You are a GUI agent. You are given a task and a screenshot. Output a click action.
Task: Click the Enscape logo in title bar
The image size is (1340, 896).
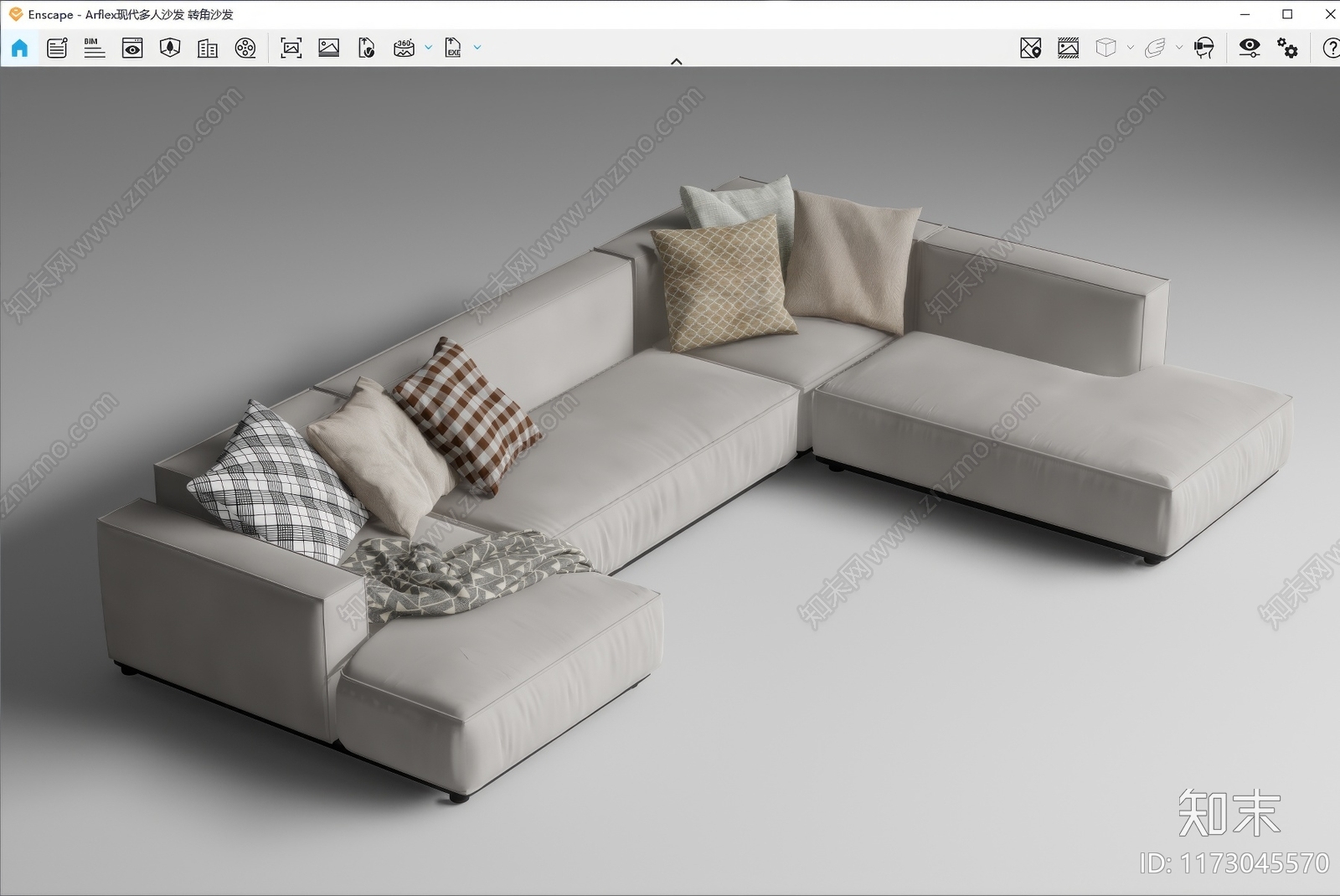[16, 14]
